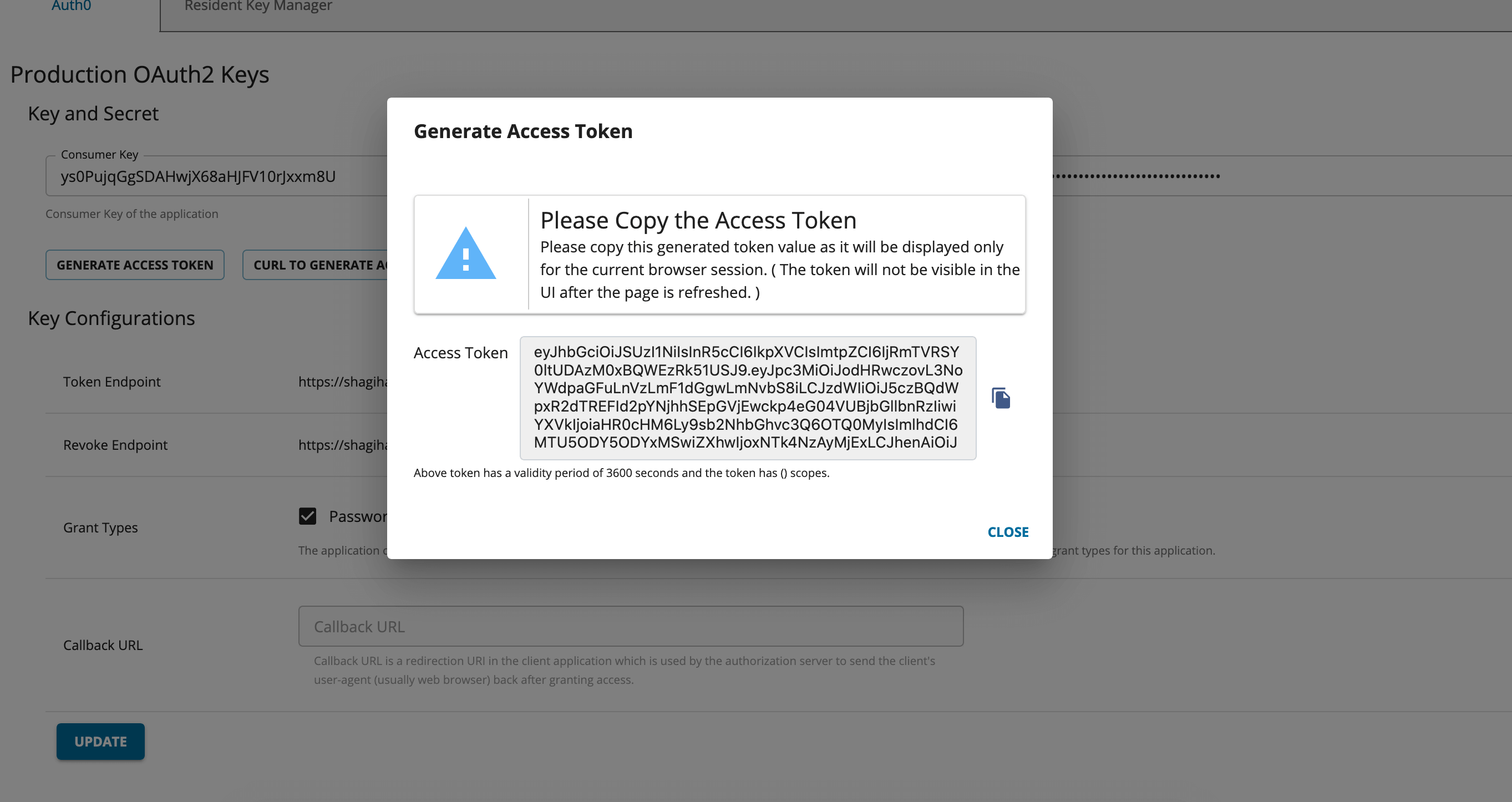Focus the Callback URL input field

click(x=631, y=626)
